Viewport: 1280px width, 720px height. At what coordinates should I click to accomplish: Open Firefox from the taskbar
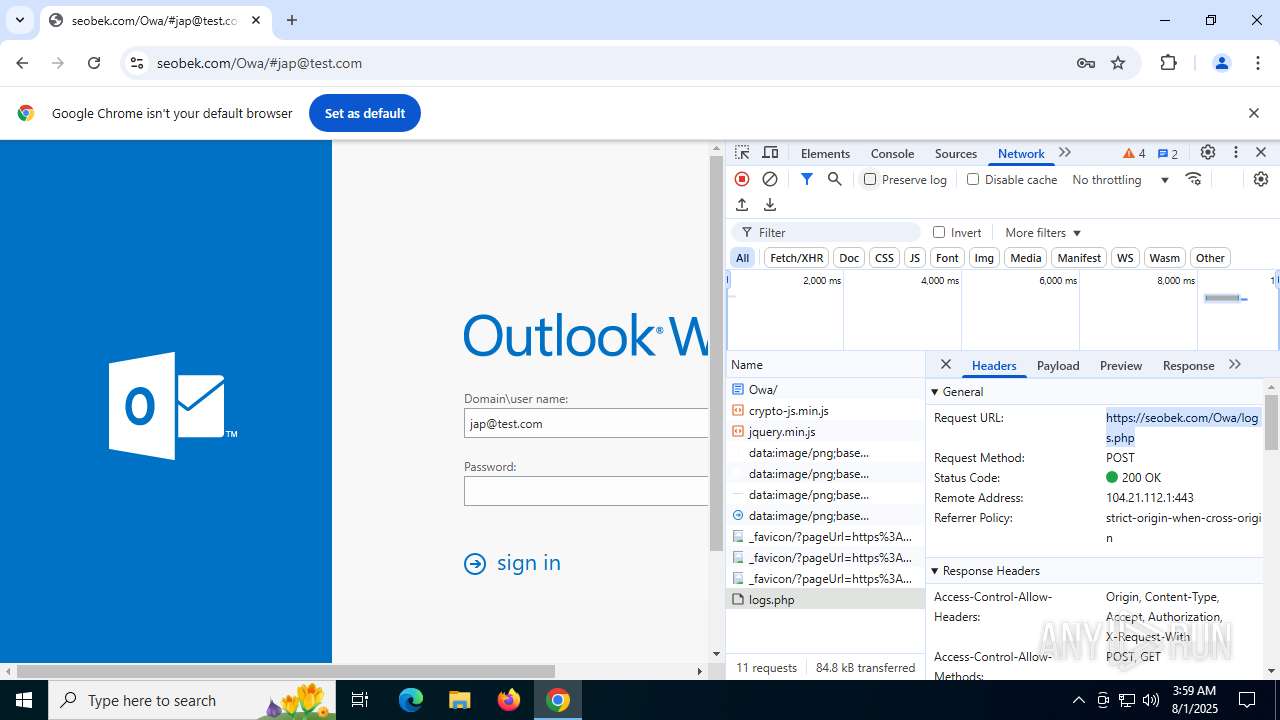(509, 700)
